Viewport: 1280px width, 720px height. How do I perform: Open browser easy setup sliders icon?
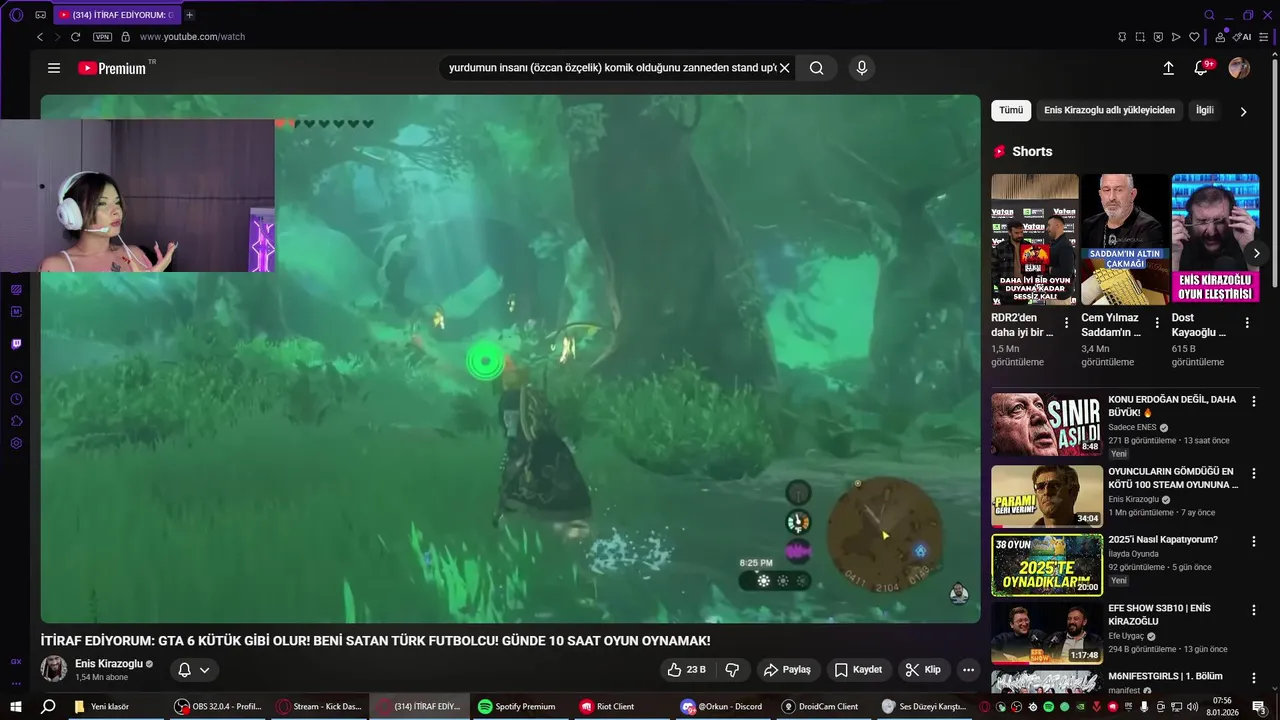pyautogui.click(x=1266, y=37)
